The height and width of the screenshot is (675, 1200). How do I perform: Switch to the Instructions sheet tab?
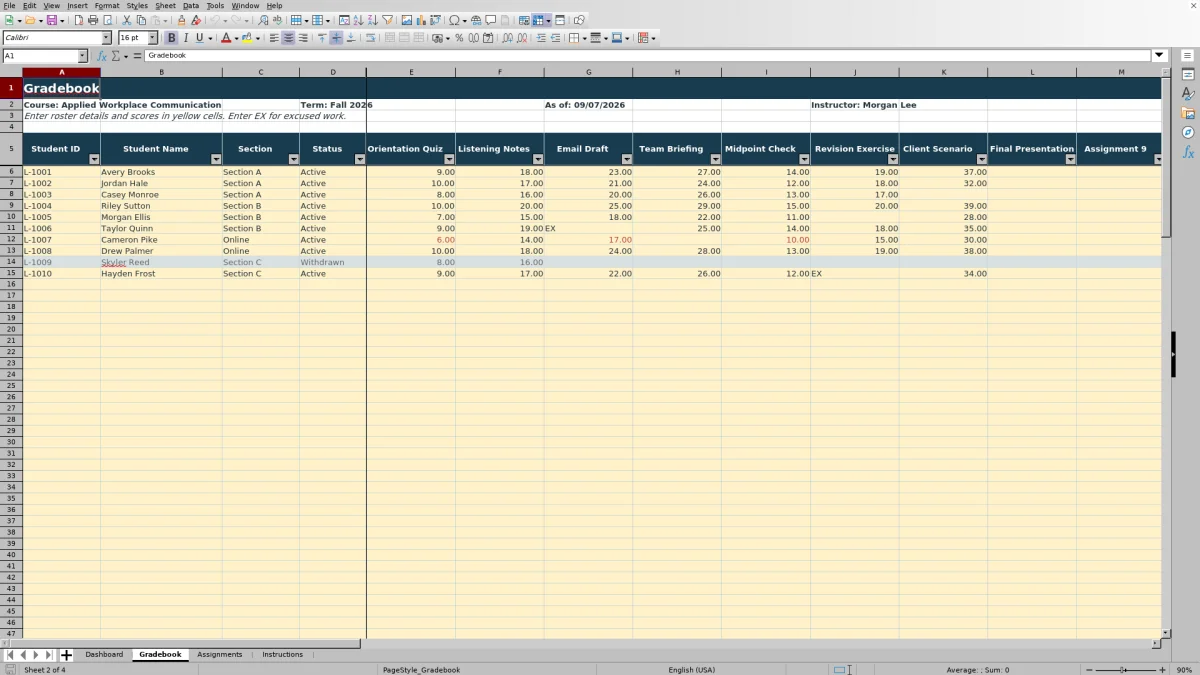[x=282, y=655]
